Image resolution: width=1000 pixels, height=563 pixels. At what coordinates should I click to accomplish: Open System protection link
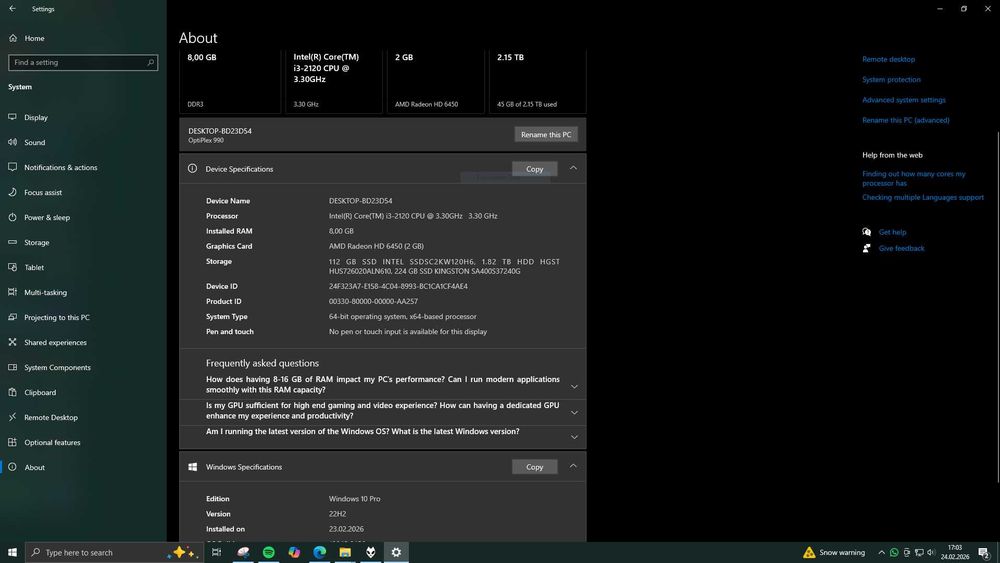coord(891,80)
